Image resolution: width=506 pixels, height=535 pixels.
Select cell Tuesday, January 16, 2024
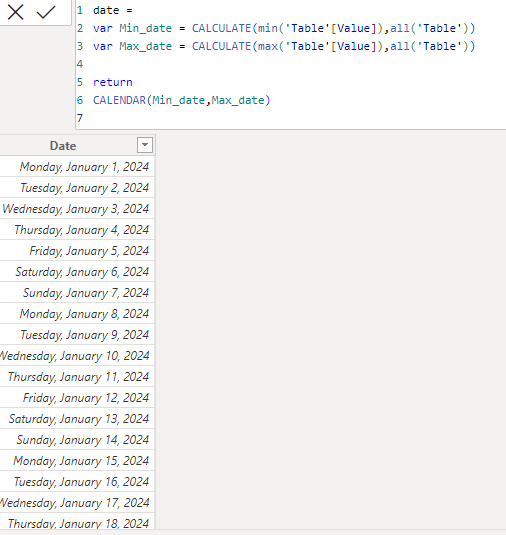click(77, 481)
